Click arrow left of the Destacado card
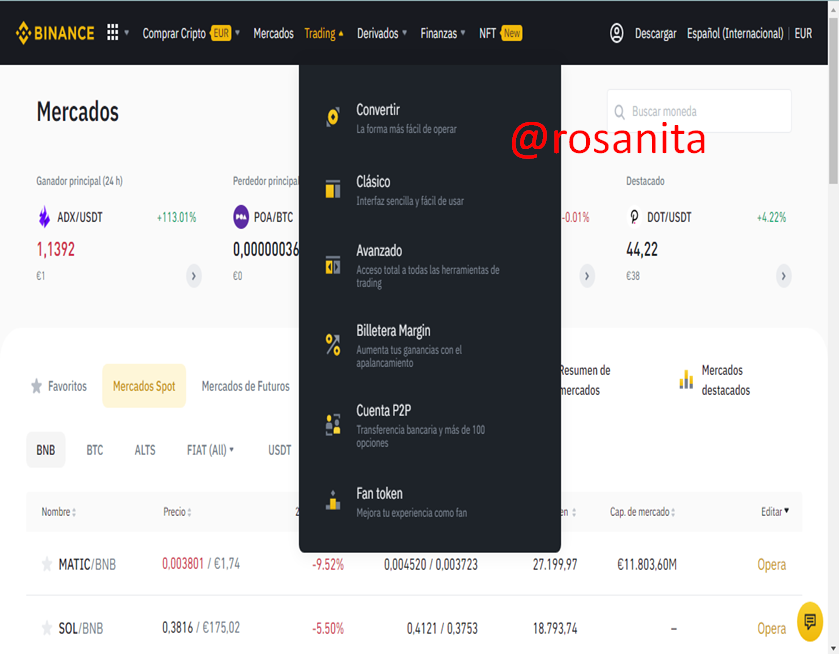Screen dimensions: 839x654 tap(587, 276)
